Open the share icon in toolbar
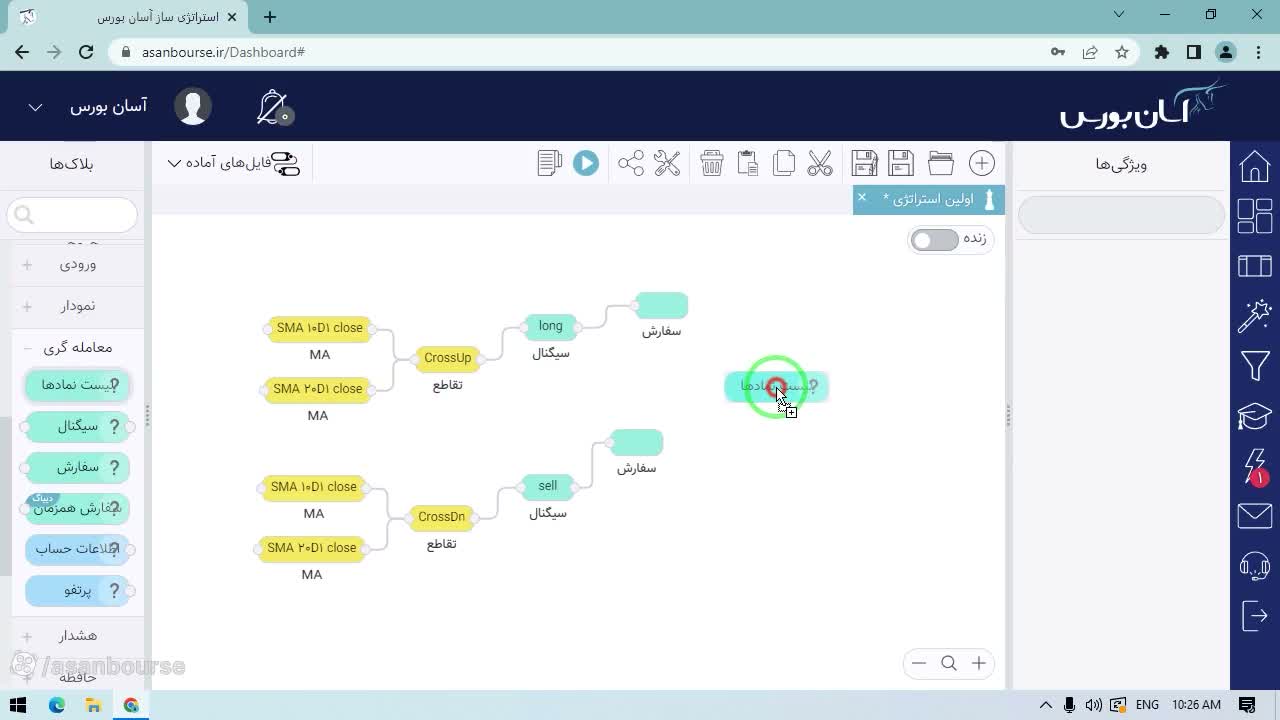This screenshot has height=720, width=1280. pos(631,163)
